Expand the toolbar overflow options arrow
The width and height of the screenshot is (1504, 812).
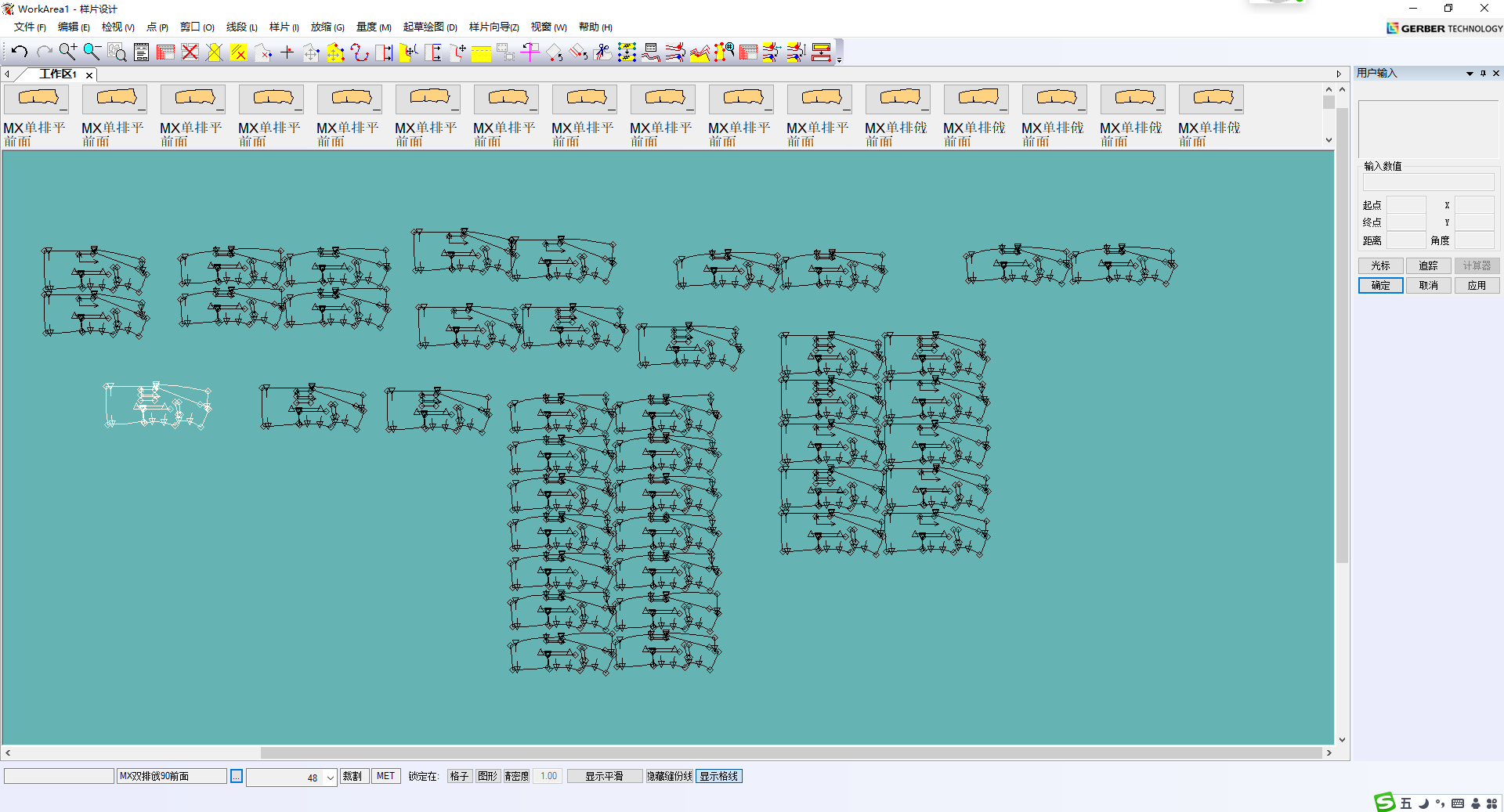click(839, 60)
